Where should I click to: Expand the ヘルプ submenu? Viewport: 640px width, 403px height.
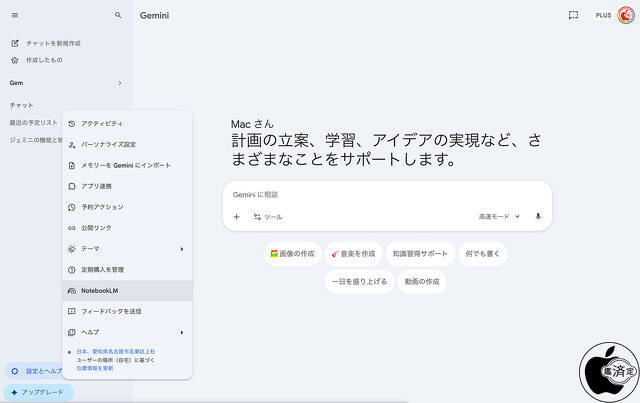181,332
